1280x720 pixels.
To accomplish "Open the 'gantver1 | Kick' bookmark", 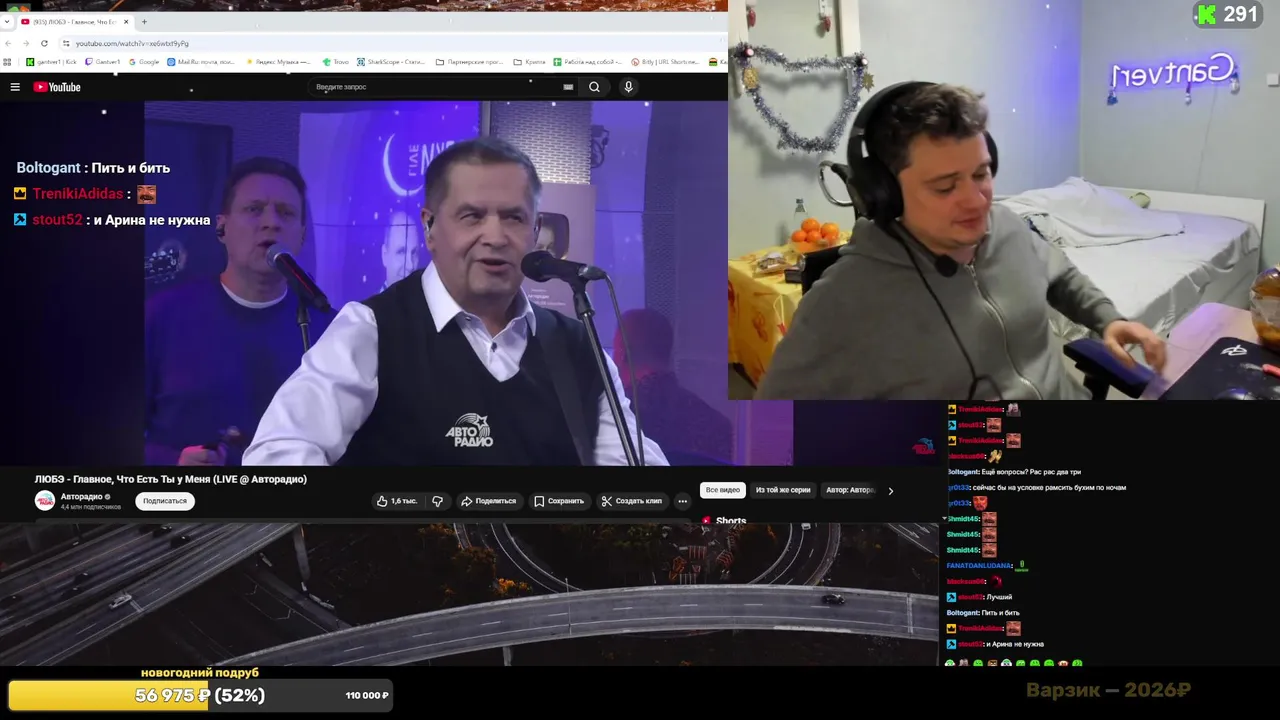I will click(x=51, y=62).
